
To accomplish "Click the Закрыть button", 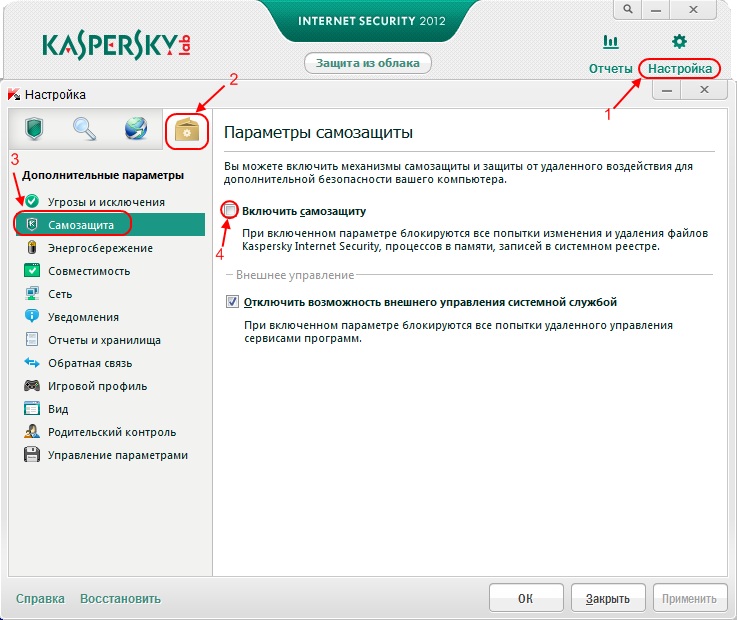I will pyautogui.click(x=607, y=599).
